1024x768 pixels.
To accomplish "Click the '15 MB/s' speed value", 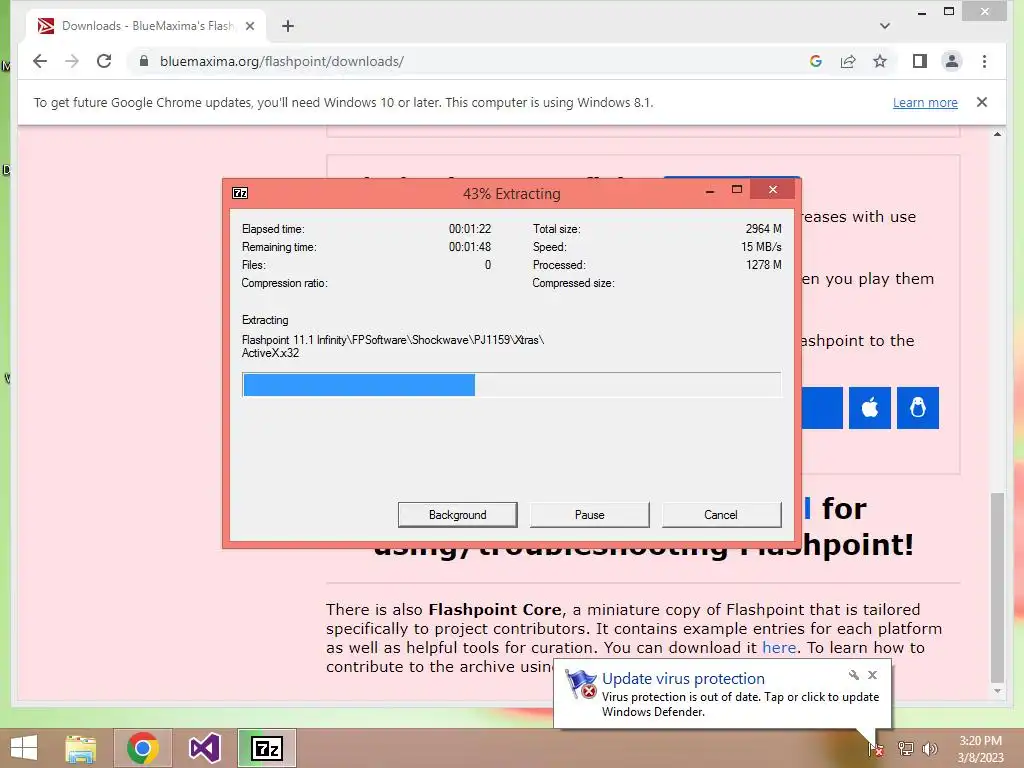I will (x=761, y=247).
